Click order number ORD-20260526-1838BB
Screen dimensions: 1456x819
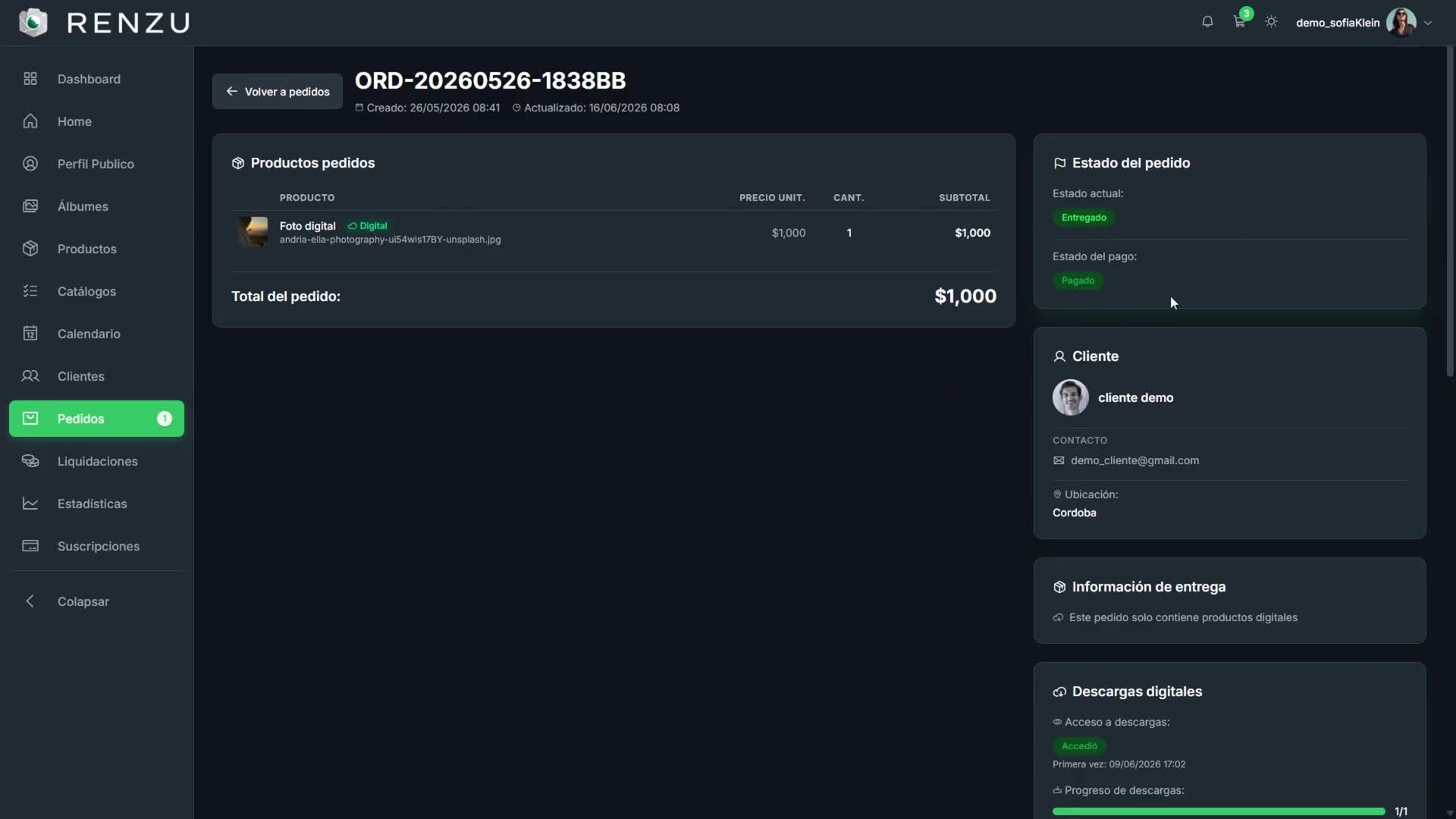pyautogui.click(x=490, y=80)
